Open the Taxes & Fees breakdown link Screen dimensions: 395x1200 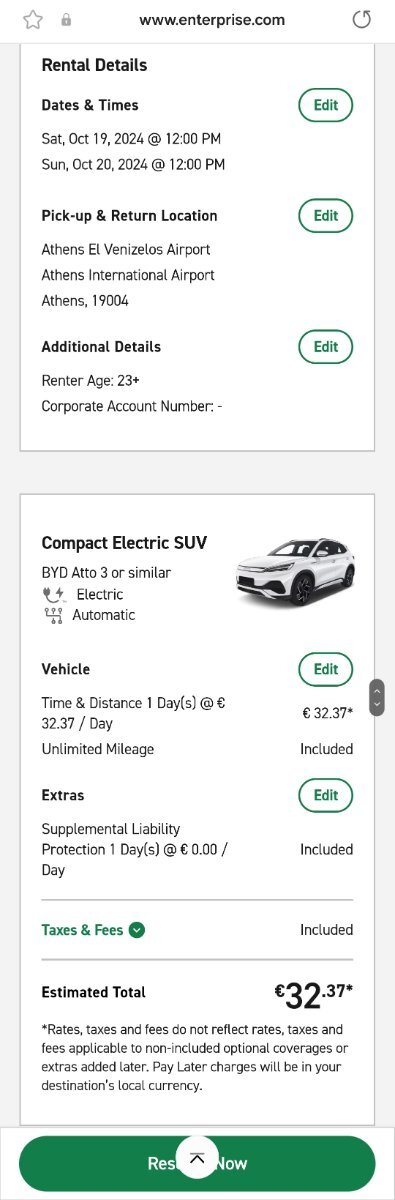[x=84, y=930]
